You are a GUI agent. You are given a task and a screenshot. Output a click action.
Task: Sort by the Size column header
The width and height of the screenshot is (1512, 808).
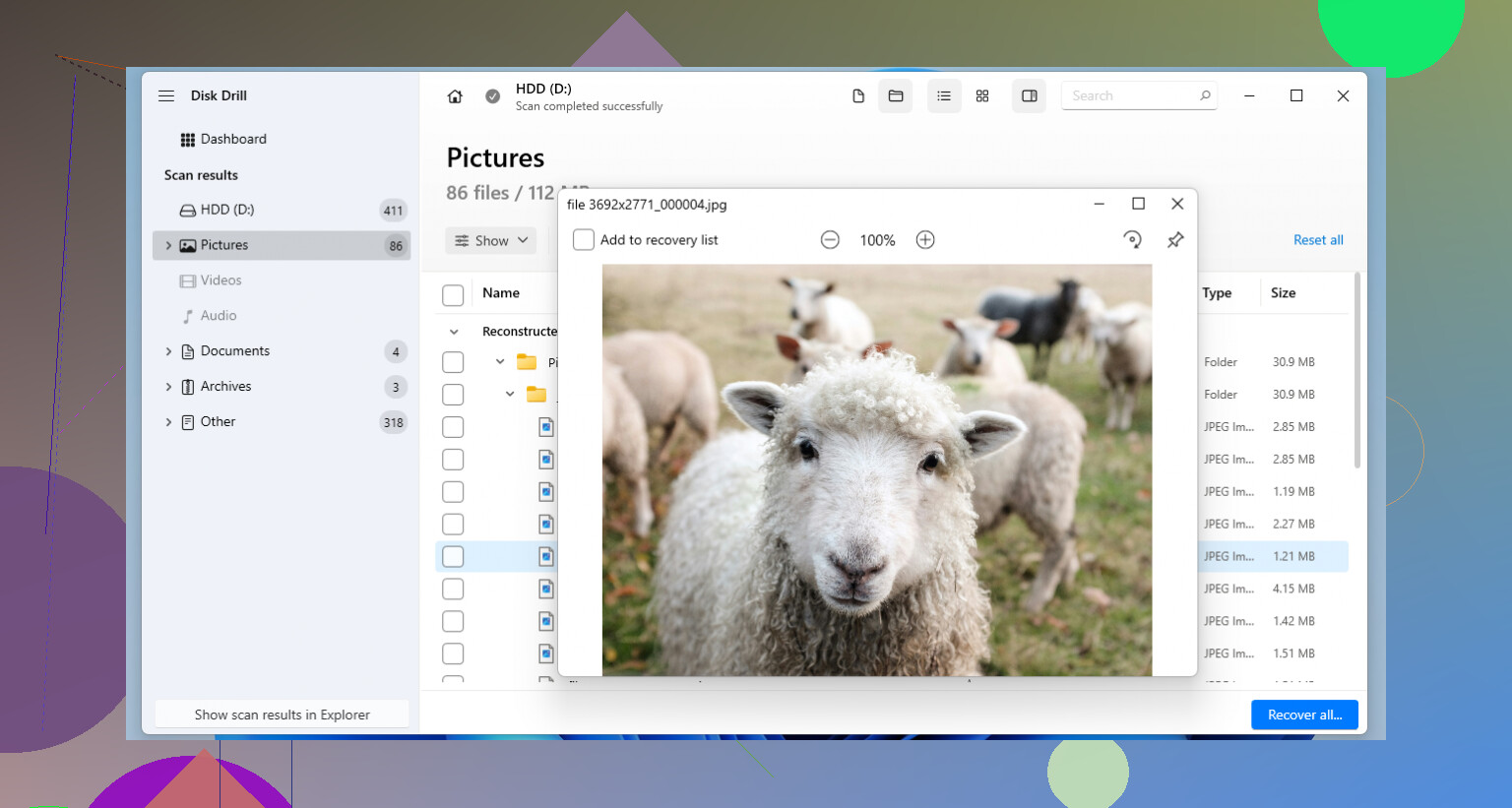point(1283,293)
